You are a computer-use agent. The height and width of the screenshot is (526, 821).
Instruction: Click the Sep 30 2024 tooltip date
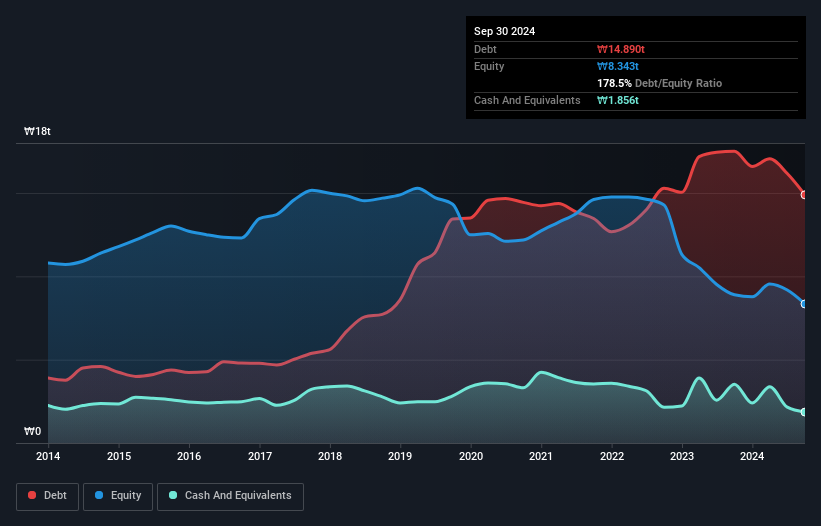point(504,31)
